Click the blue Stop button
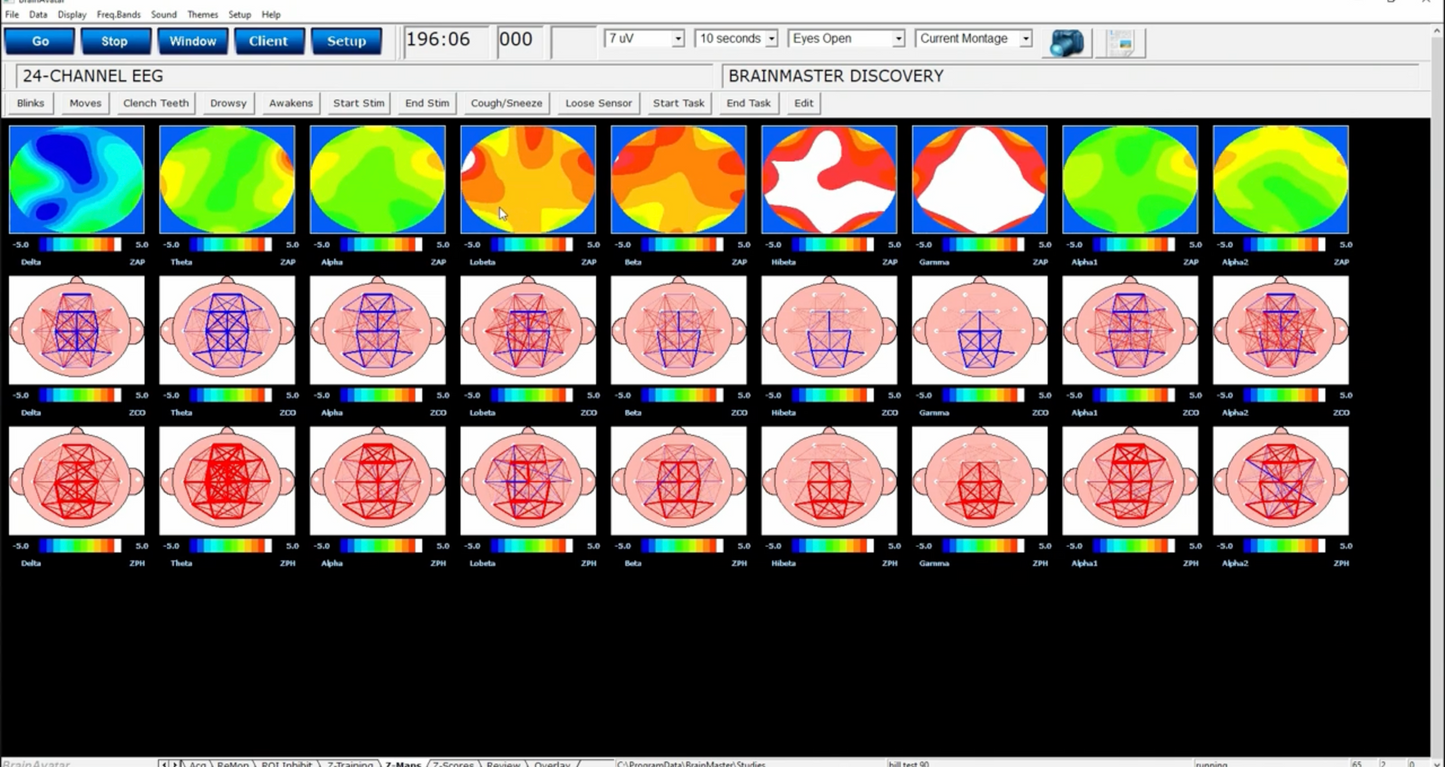The width and height of the screenshot is (1445, 767). pos(115,41)
